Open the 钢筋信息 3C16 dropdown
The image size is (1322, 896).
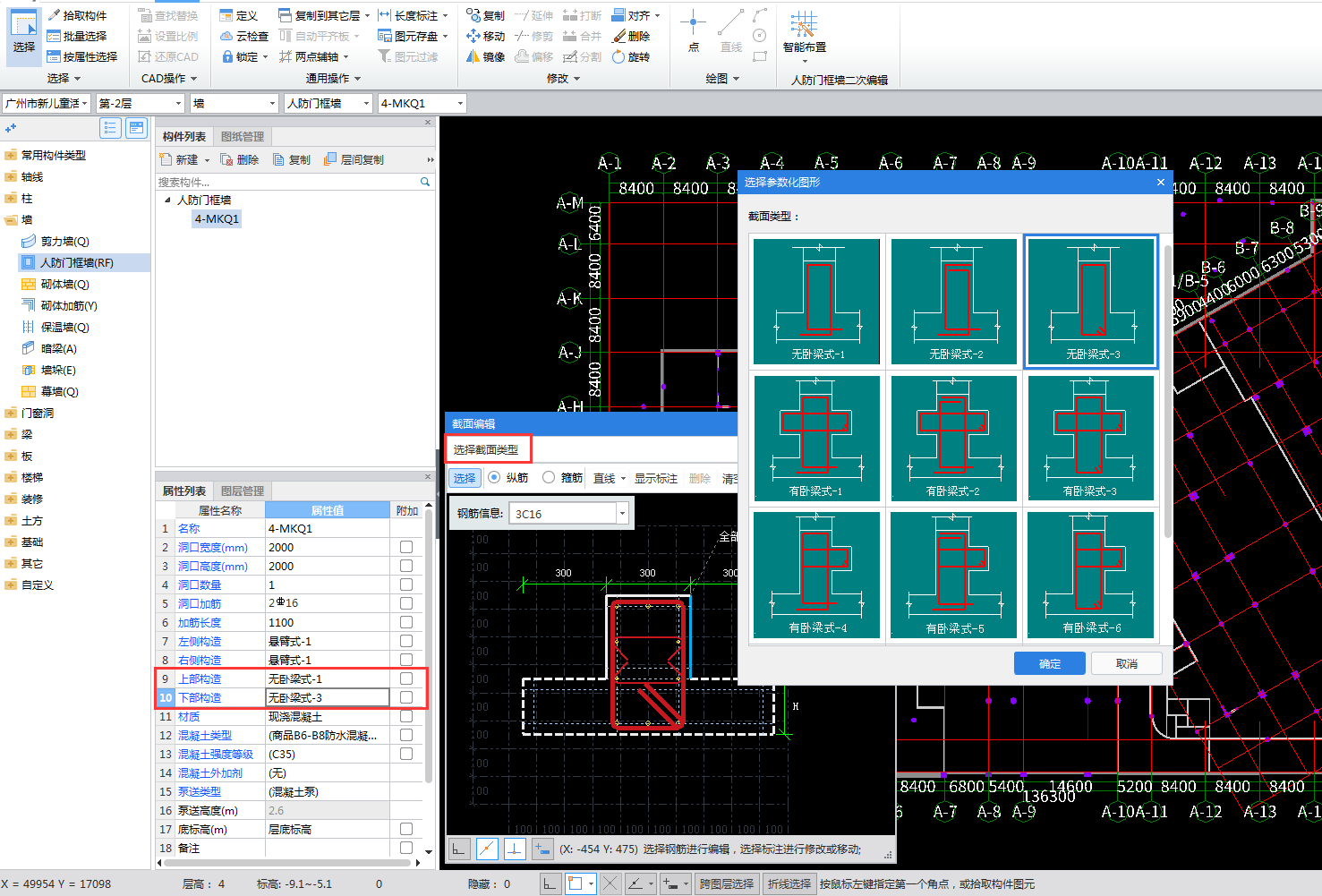622,514
